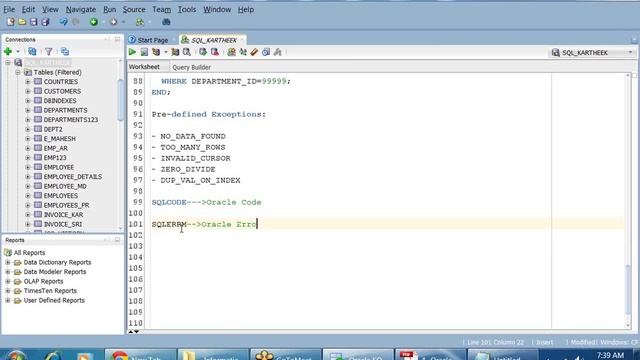640x360 pixels.
Task: Click the Save All icon
Action: click(45, 22)
